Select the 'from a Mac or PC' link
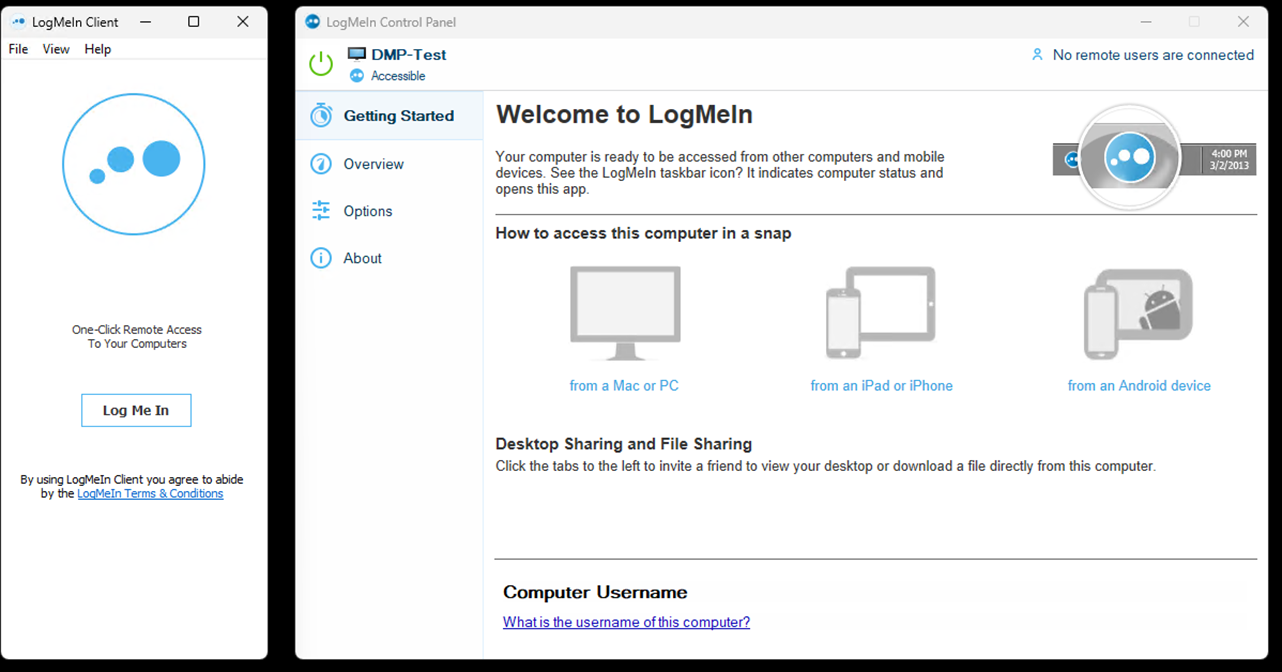Screen dimensions: 1282x672 pyautogui.click(x=624, y=386)
